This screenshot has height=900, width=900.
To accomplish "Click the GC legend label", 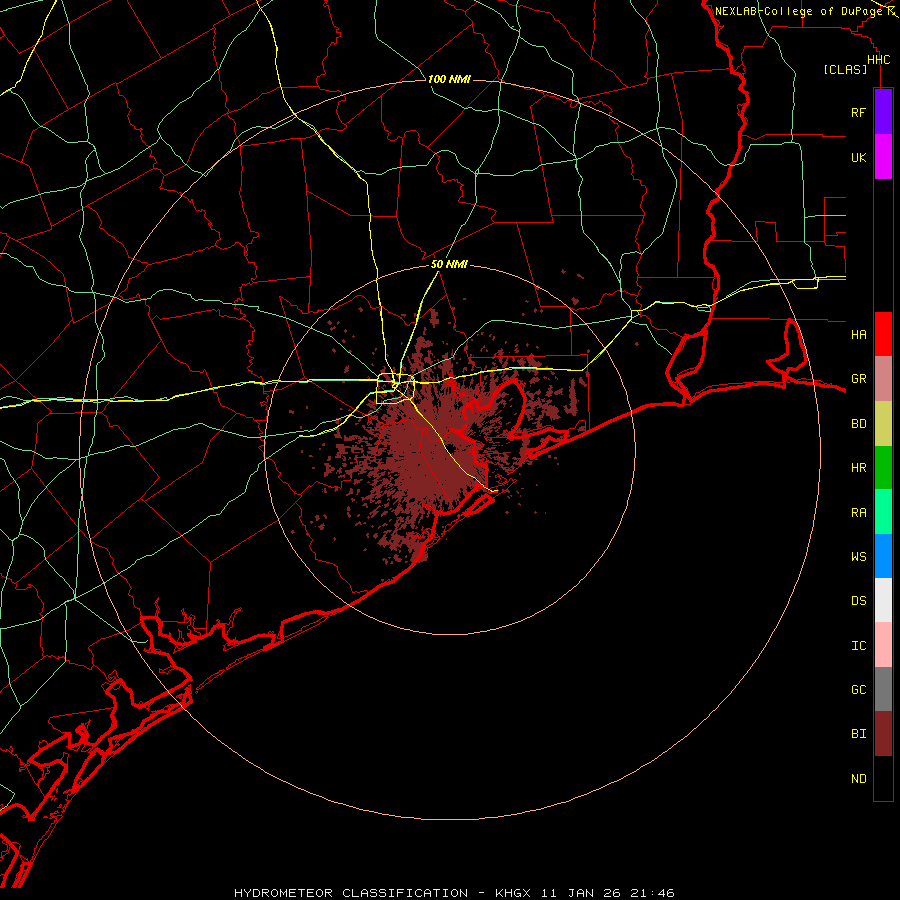I will click(858, 689).
